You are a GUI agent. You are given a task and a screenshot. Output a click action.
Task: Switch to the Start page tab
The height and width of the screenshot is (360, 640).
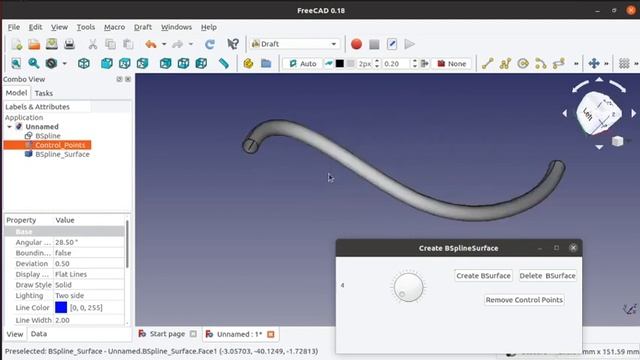[167, 334]
